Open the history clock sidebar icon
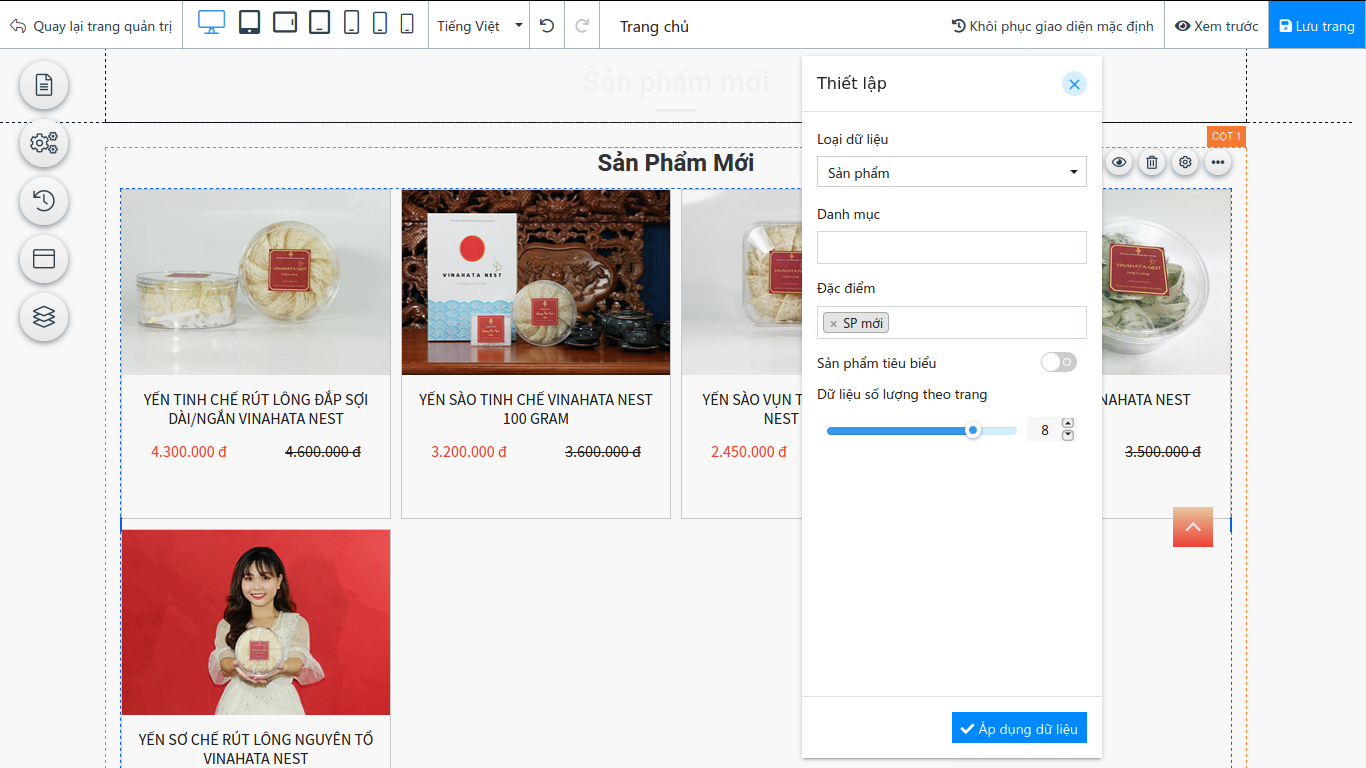 44,201
